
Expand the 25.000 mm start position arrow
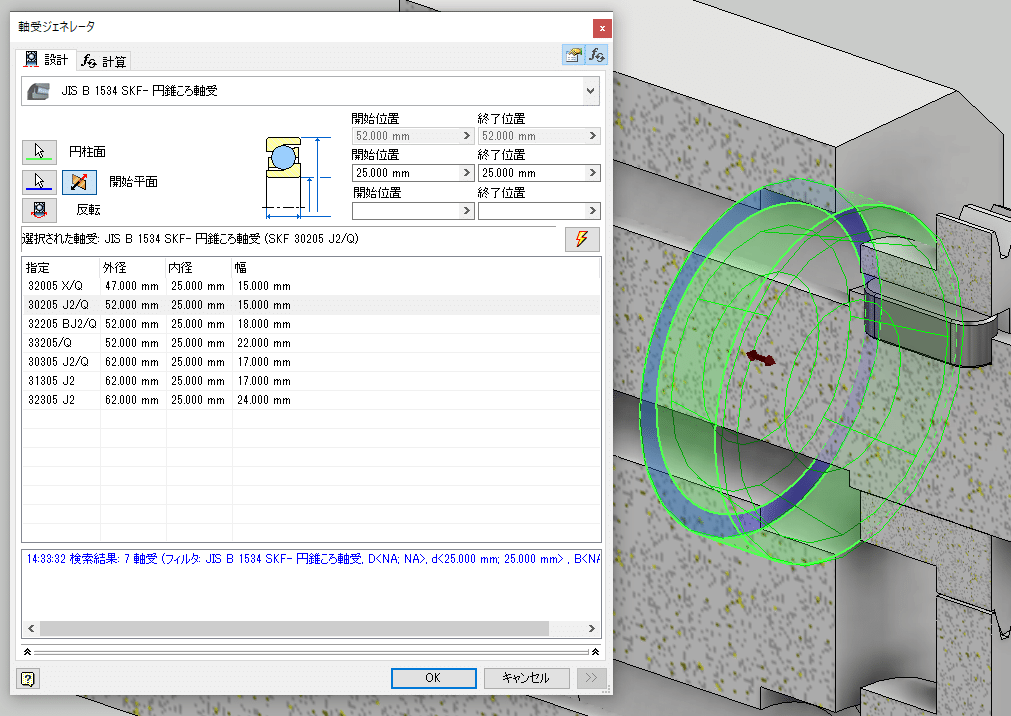click(467, 173)
